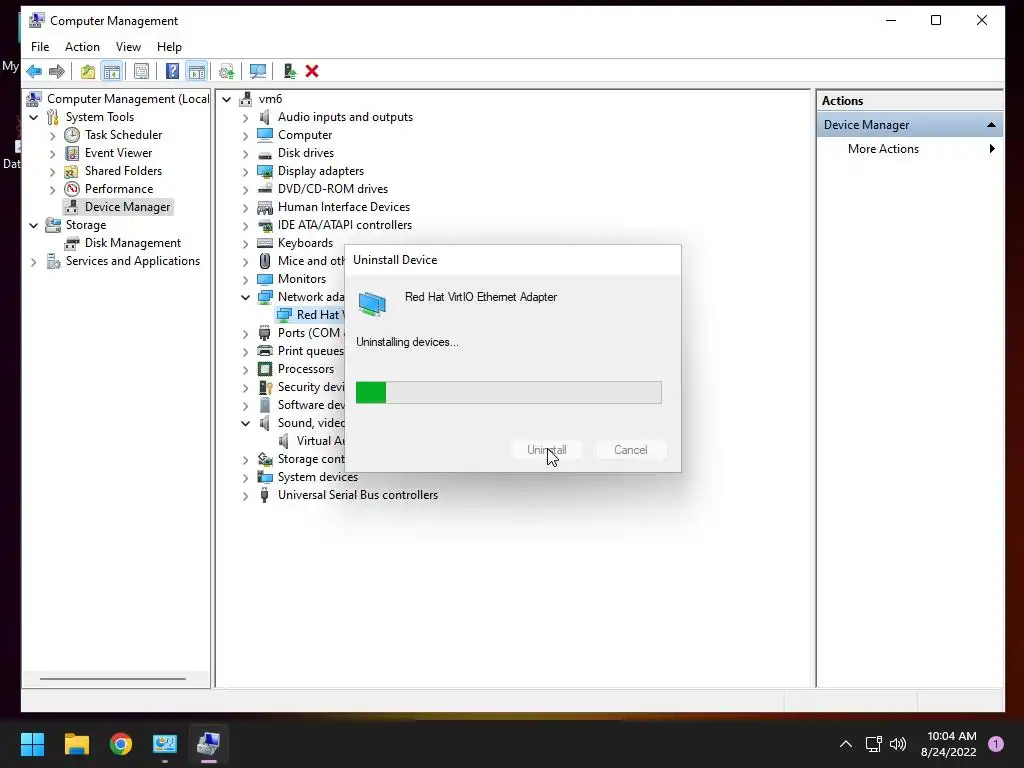Click the Computer Management taskbar icon
The width and height of the screenshot is (1024, 768).
point(209,744)
